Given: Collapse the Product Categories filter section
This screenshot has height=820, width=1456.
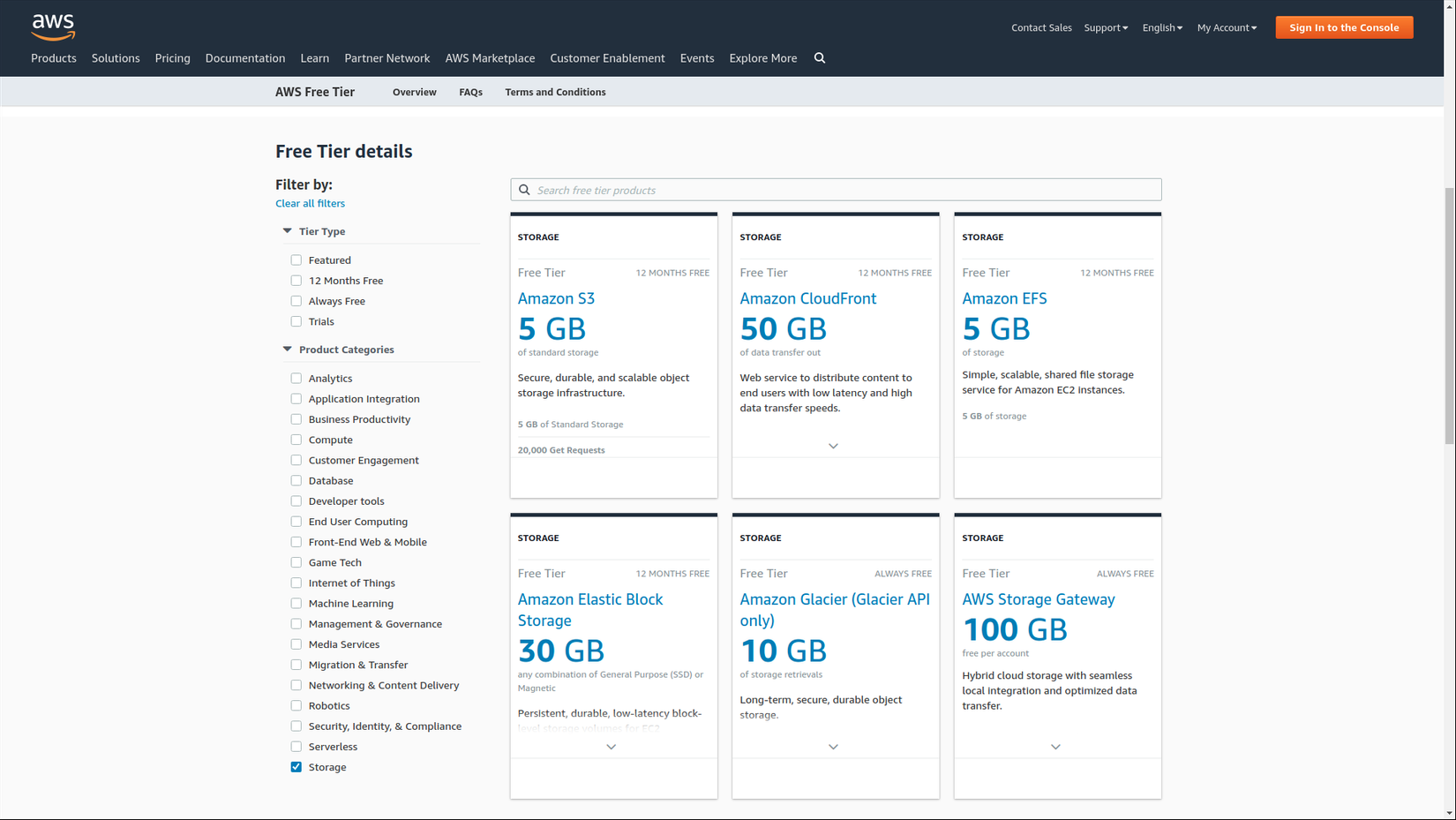Looking at the screenshot, I should pos(287,350).
